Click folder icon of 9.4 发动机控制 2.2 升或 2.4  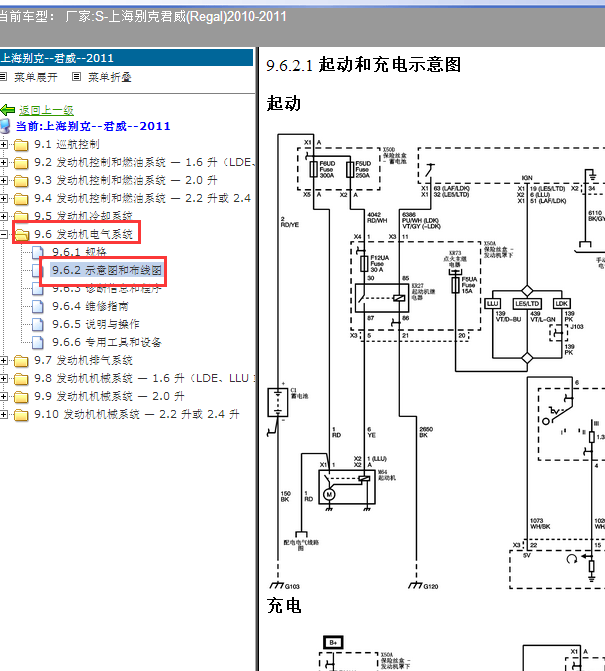[x=21, y=199]
